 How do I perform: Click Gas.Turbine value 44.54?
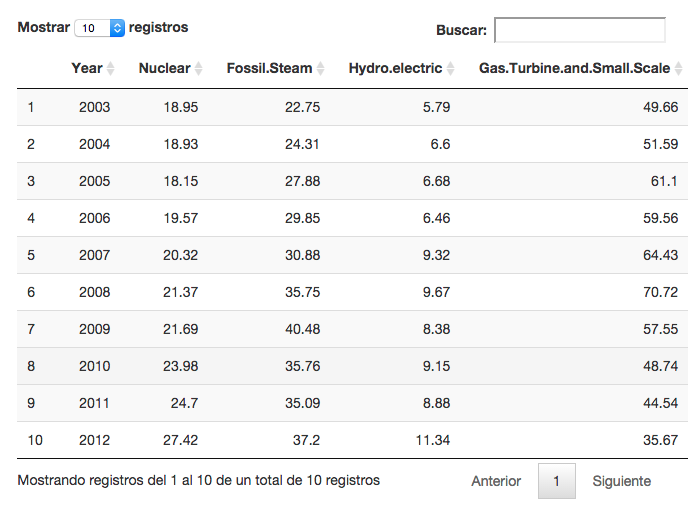point(660,404)
